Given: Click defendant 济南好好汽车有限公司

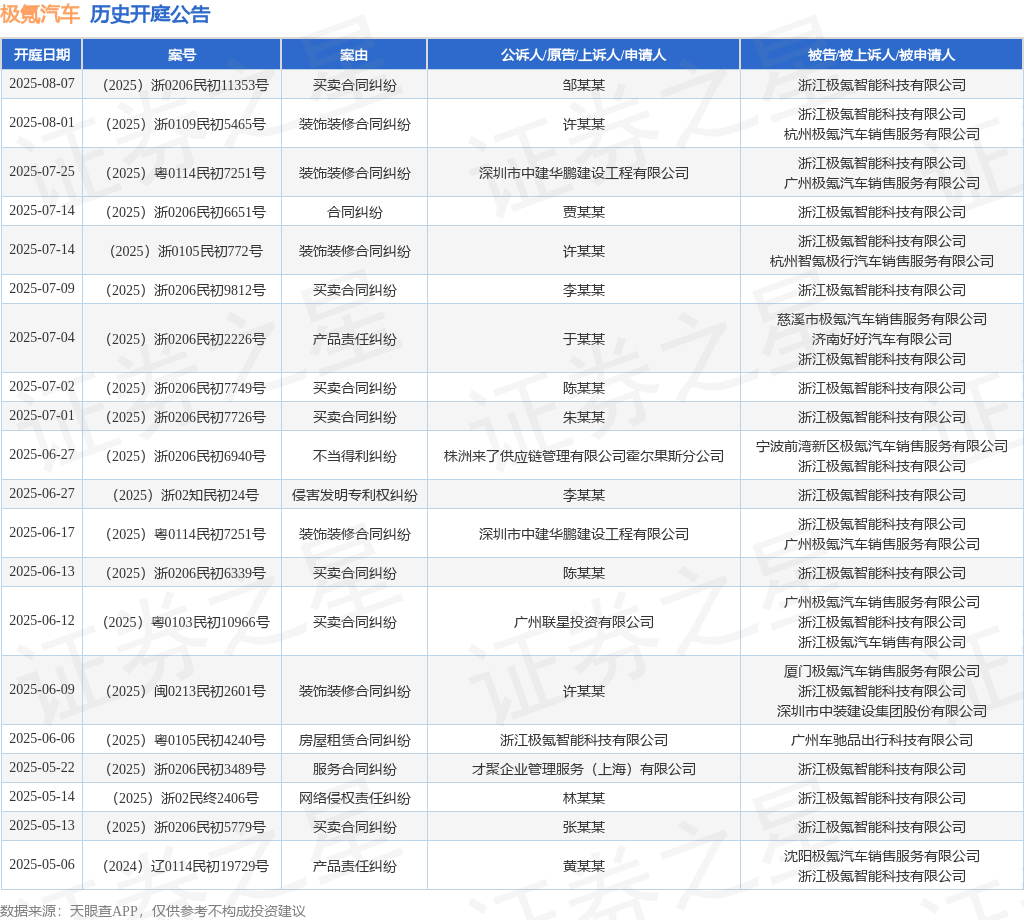Looking at the screenshot, I should (x=882, y=340).
